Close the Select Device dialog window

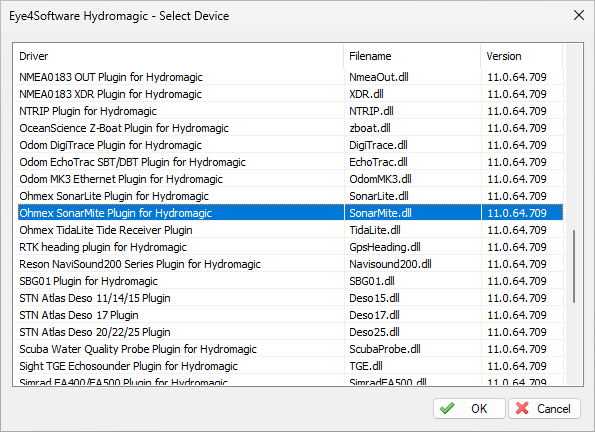pos(579,16)
